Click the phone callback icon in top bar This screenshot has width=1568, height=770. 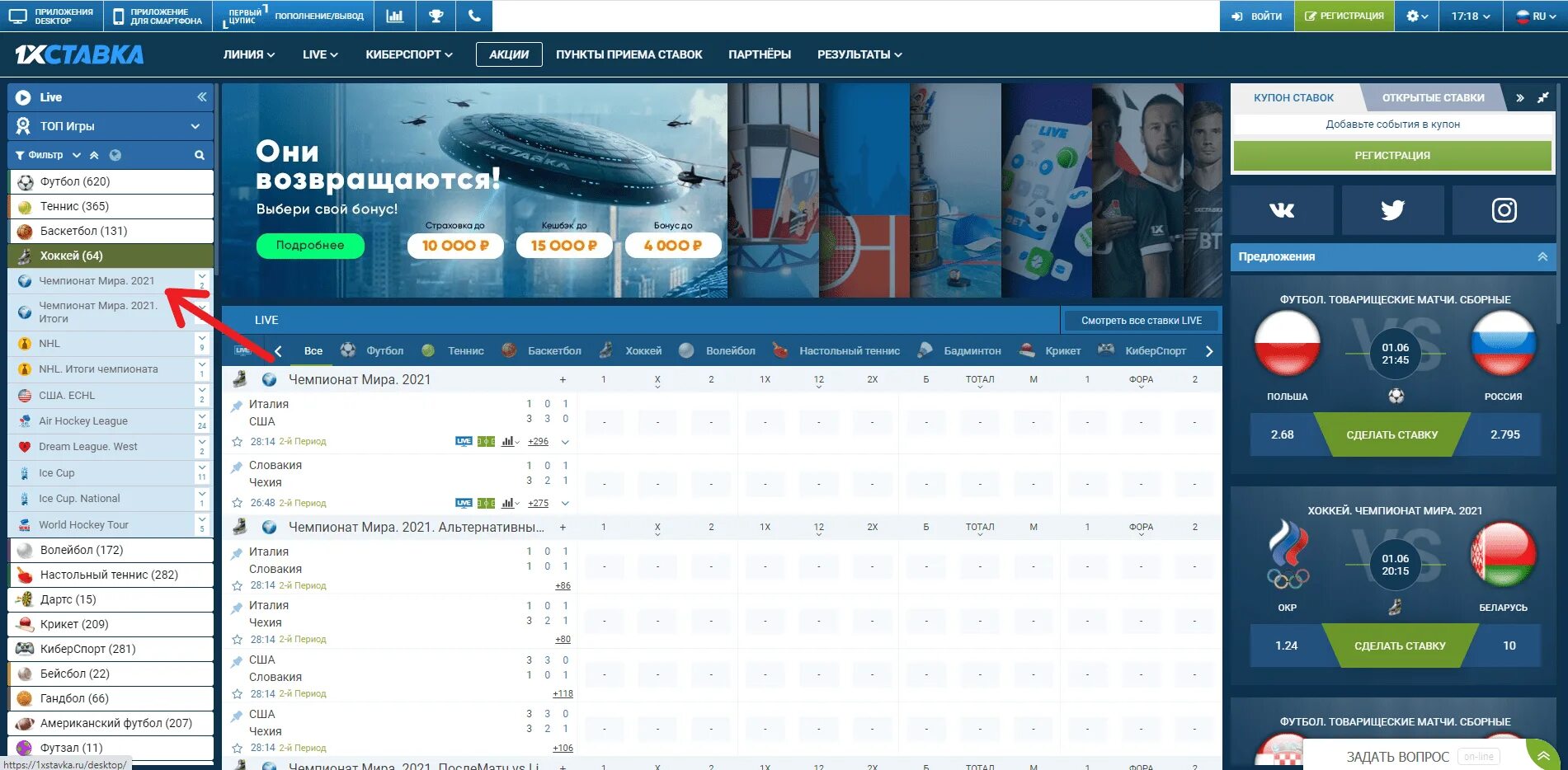click(474, 16)
